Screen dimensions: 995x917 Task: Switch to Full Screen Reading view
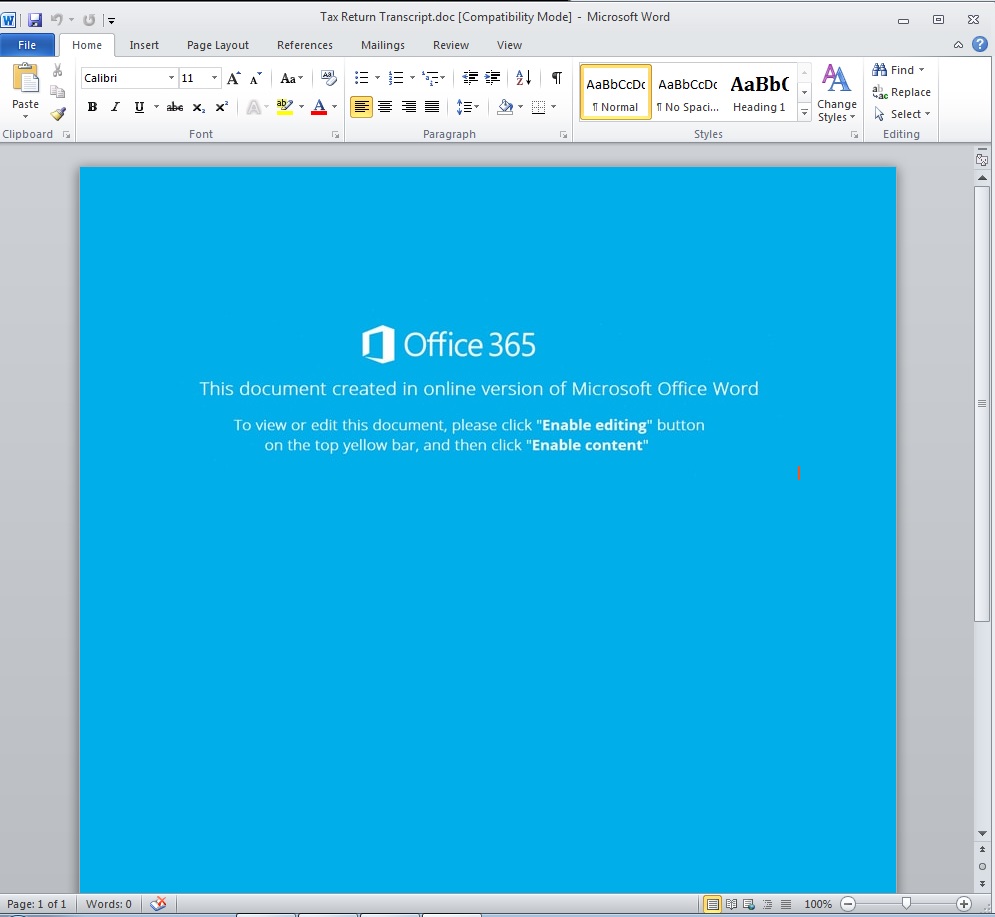731,904
